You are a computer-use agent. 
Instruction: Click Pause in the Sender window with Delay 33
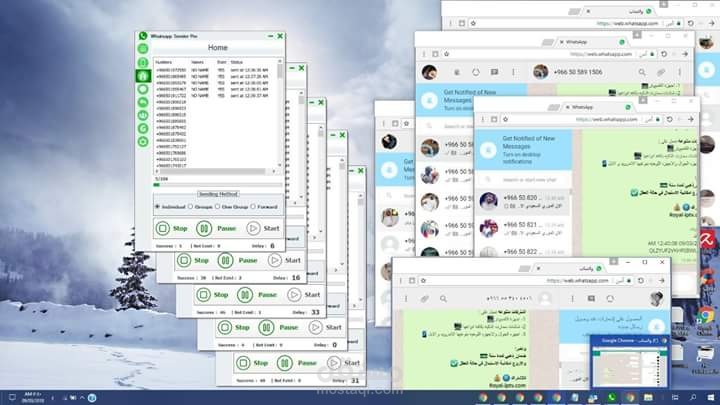(257, 295)
